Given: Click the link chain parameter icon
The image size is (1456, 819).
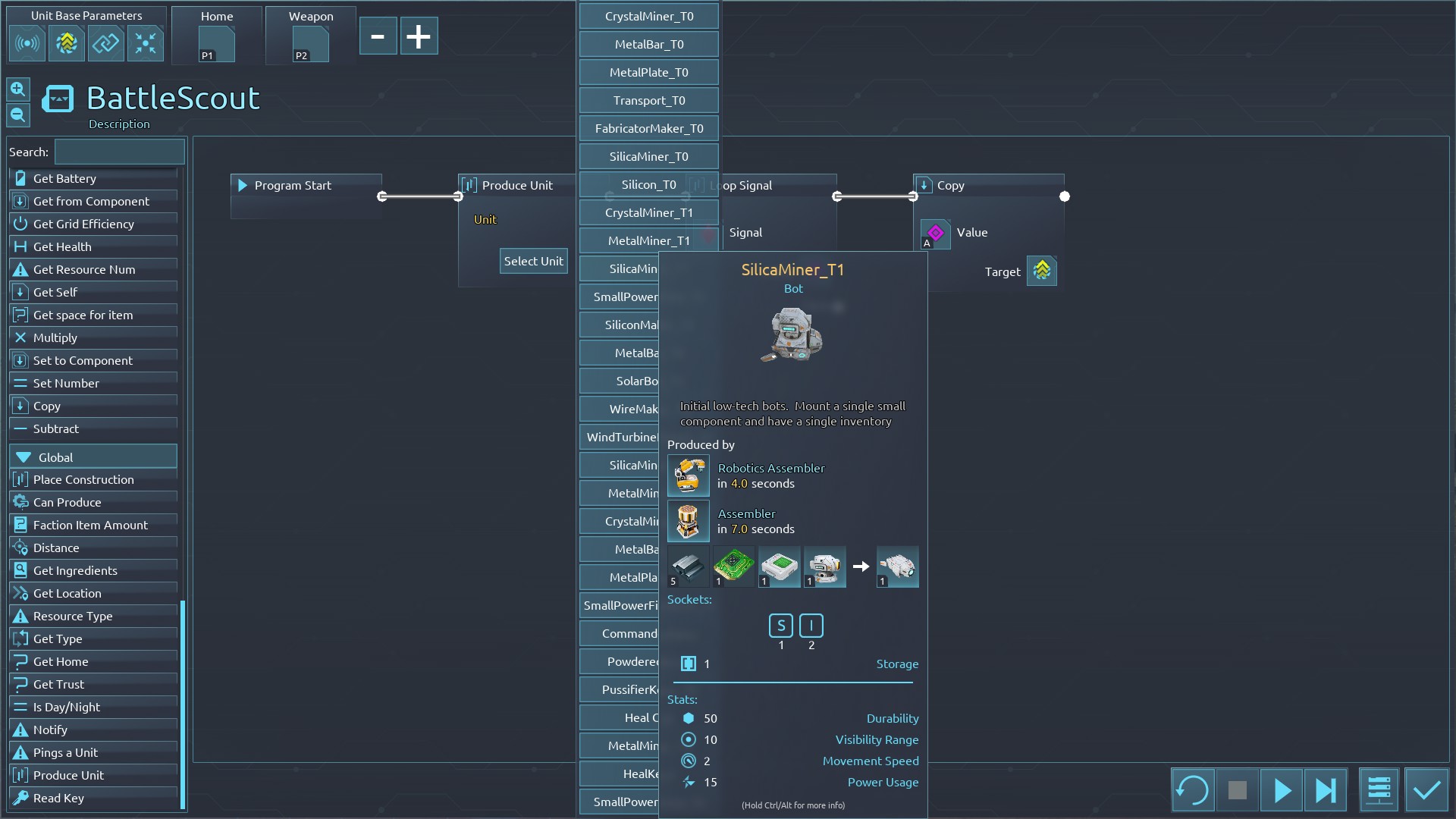Looking at the screenshot, I should tap(105, 43).
